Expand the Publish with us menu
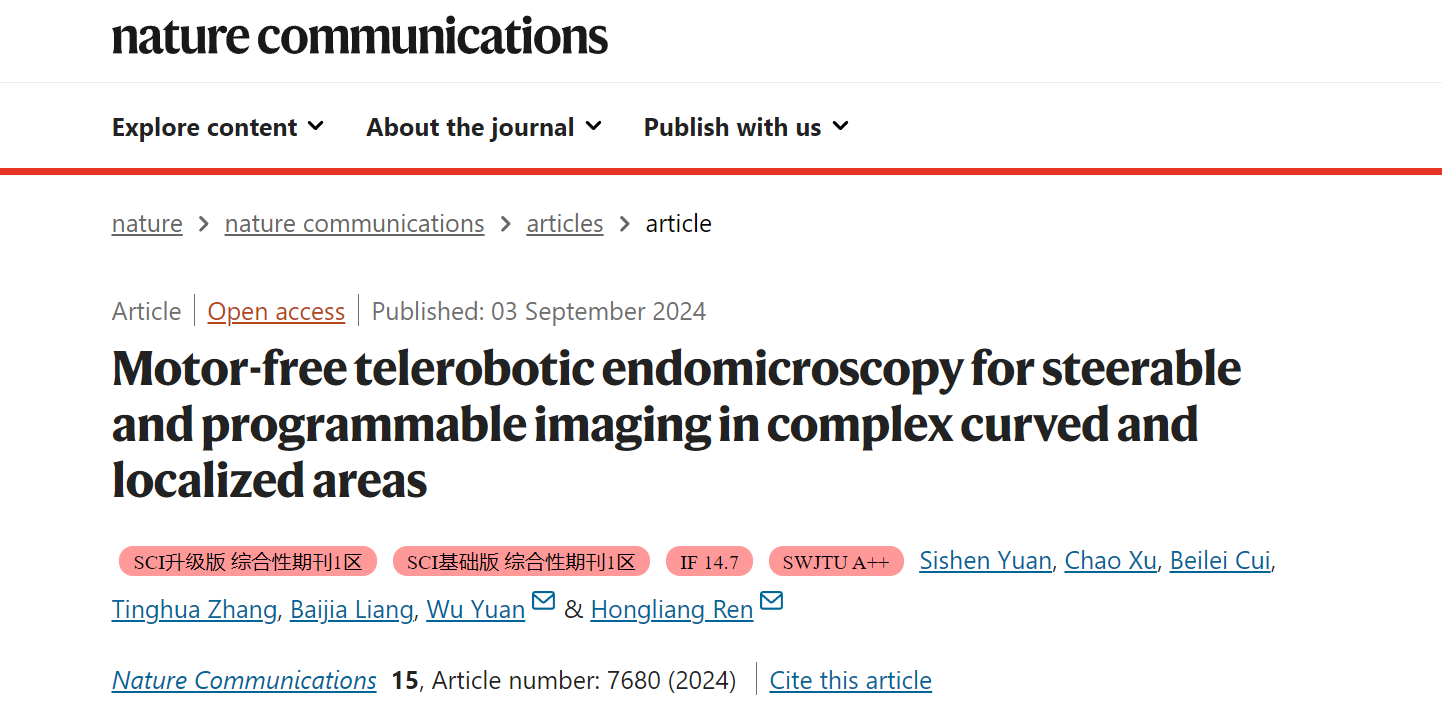The width and height of the screenshot is (1442, 721). coord(746,127)
